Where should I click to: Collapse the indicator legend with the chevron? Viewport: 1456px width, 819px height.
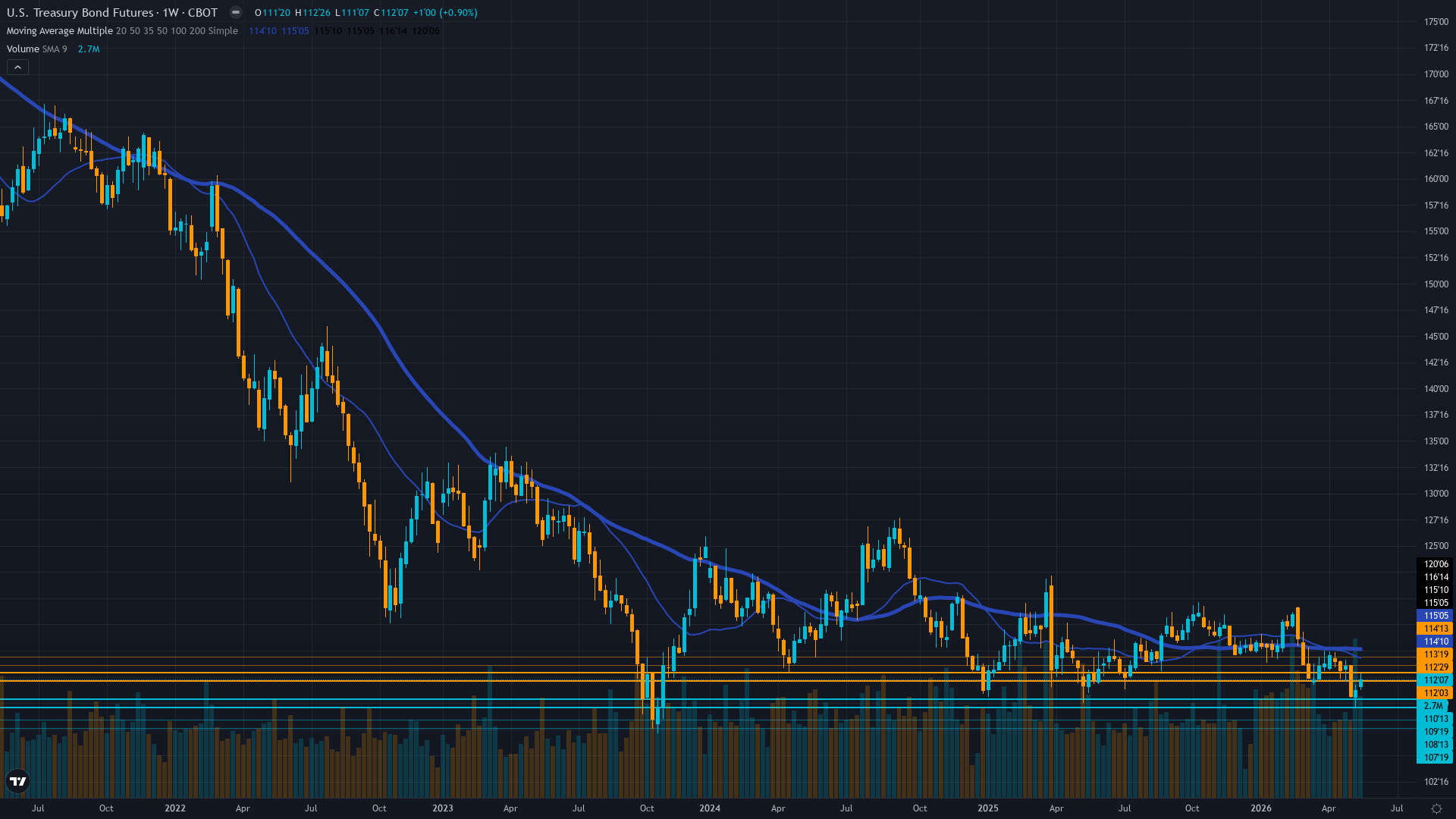pyautogui.click(x=17, y=67)
